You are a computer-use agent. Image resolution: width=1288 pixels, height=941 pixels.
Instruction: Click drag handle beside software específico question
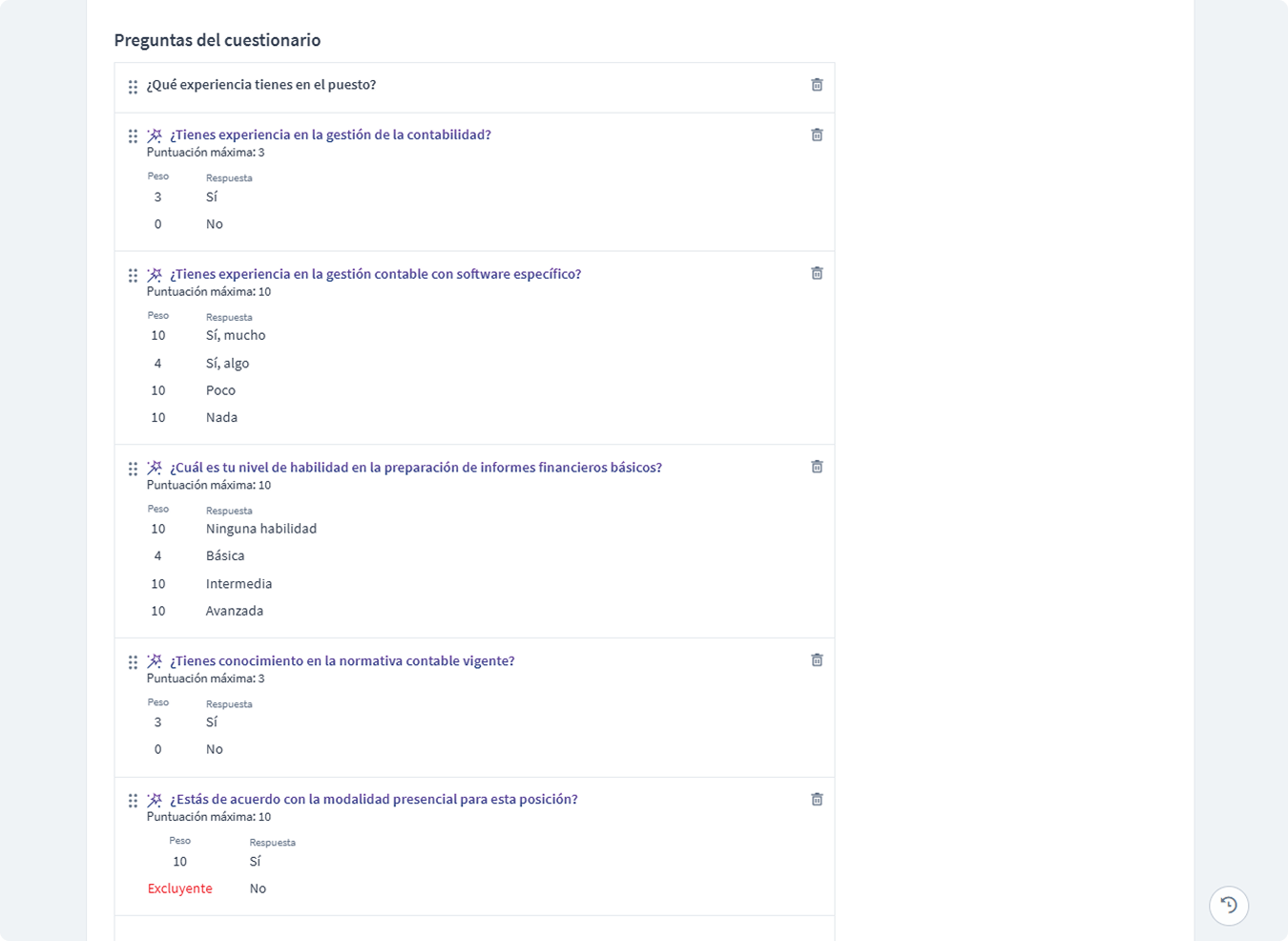(133, 276)
